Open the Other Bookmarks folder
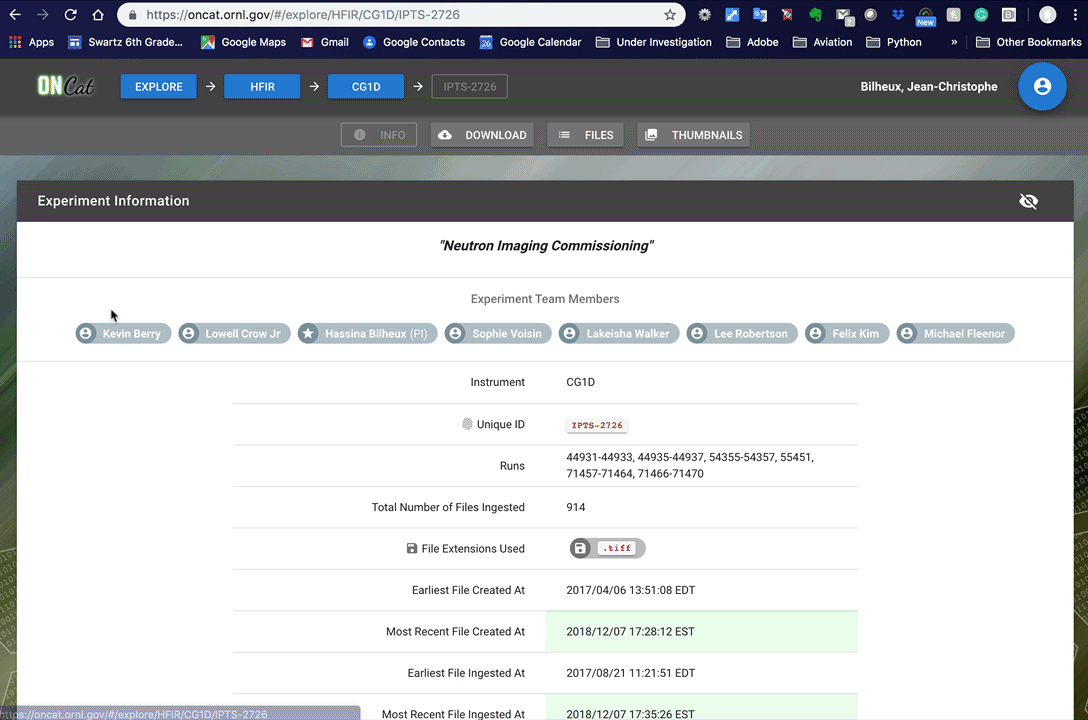Image resolution: width=1088 pixels, height=720 pixels. coord(1028,42)
